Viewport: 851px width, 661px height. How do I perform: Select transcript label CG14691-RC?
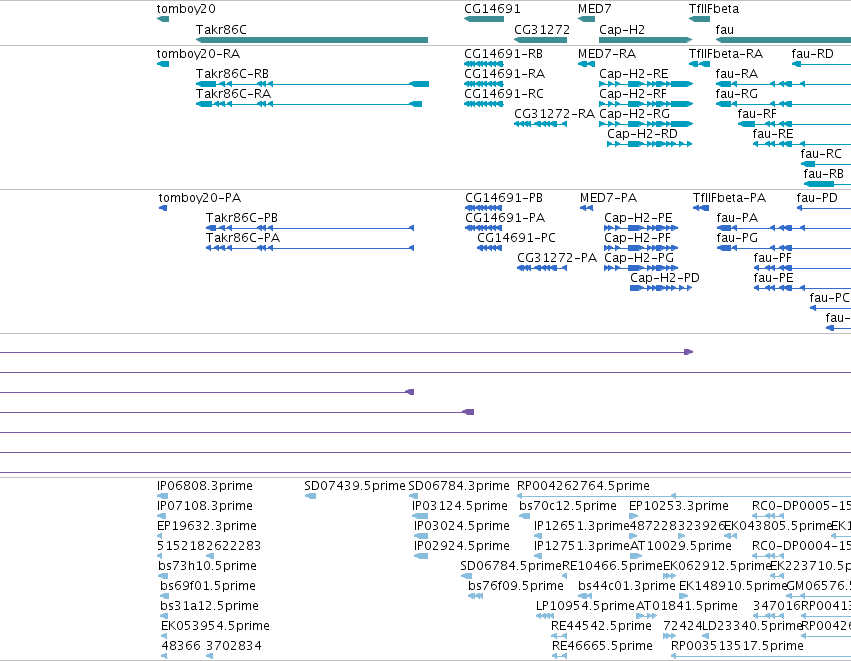pyautogui.click(x=504, y=94)
